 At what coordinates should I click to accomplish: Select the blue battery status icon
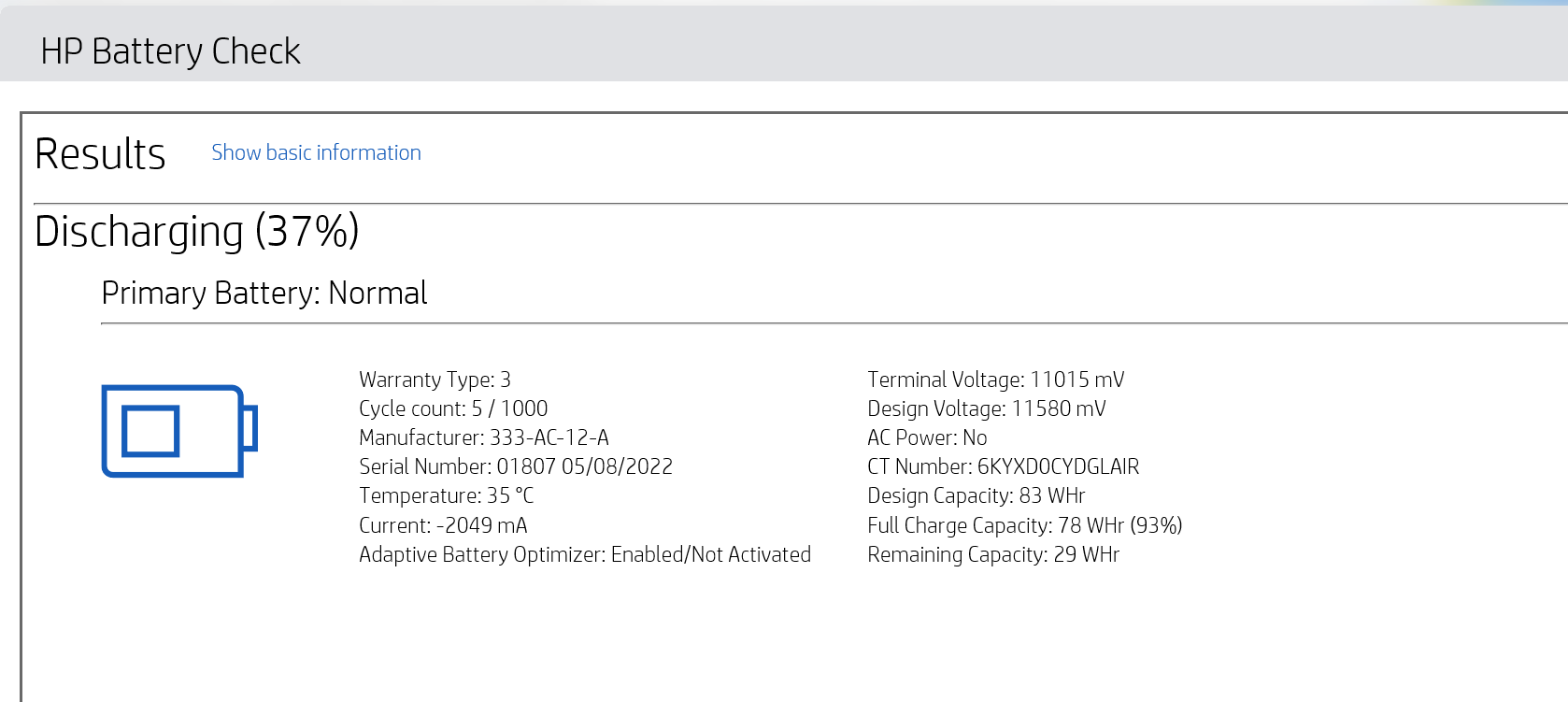[178, 431]
